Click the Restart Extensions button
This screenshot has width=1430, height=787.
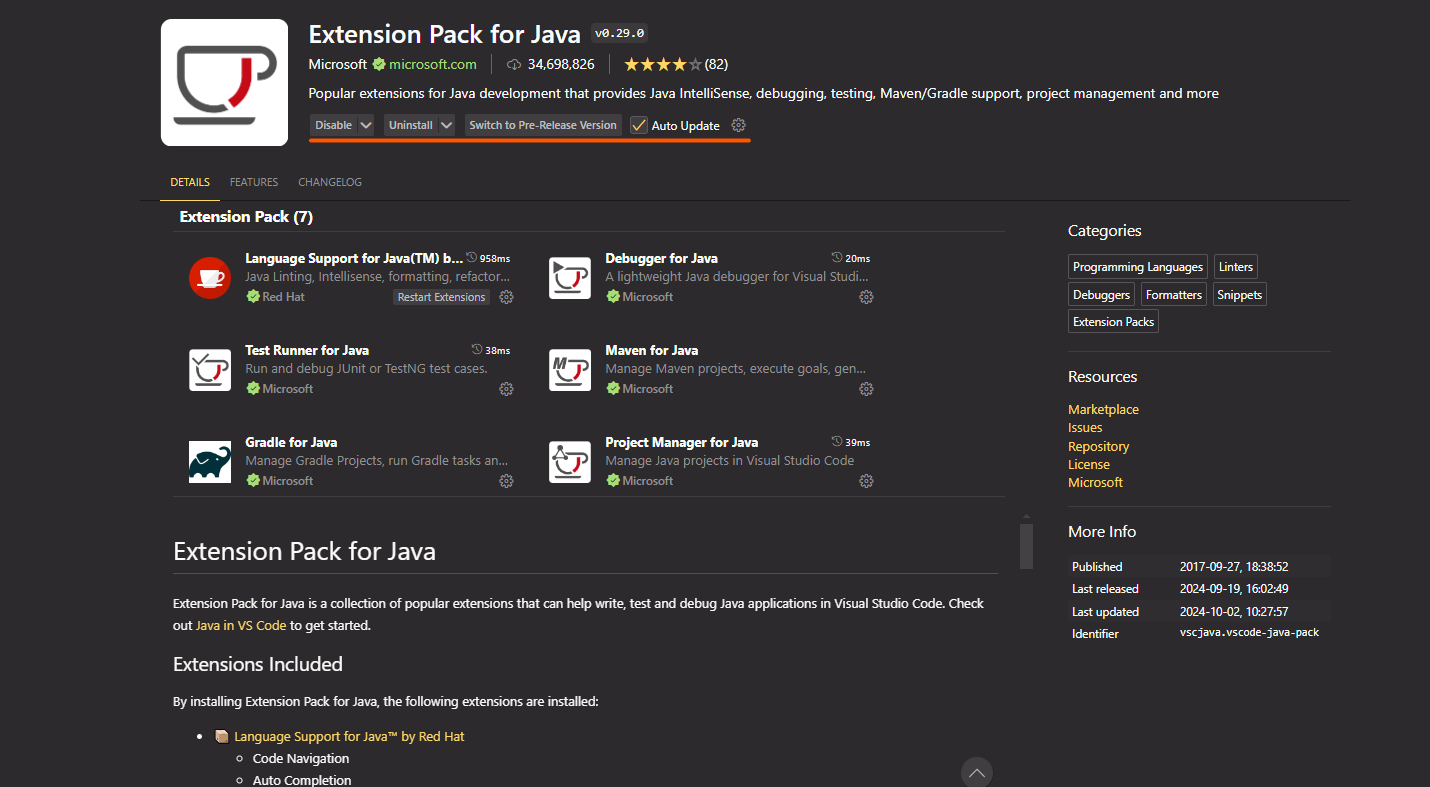pyautogui.click(x=441, y=297)
